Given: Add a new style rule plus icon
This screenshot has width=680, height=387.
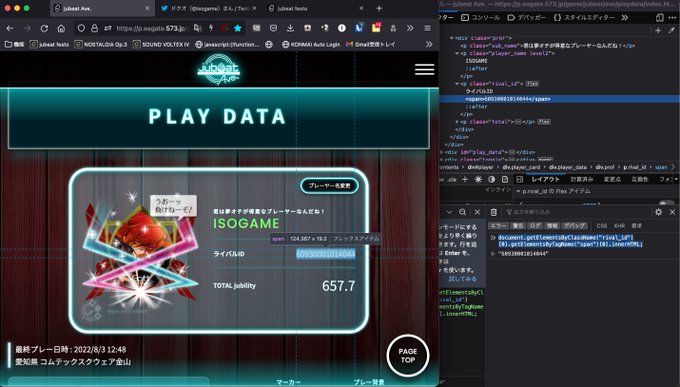Looking at the screenshot, I should (465, 179).
